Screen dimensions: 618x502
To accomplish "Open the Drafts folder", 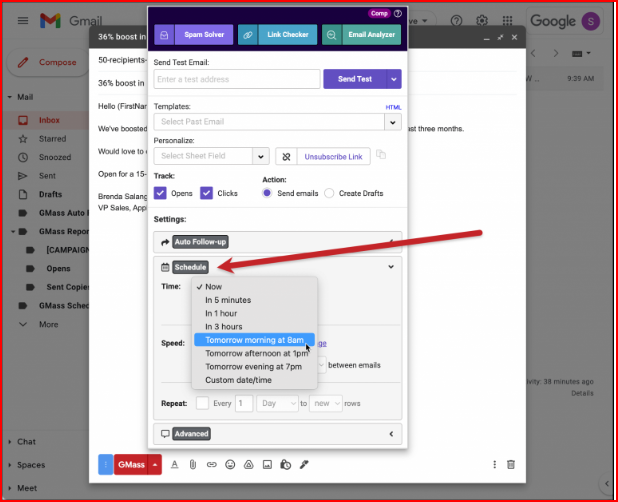I will tap(50, 194).
